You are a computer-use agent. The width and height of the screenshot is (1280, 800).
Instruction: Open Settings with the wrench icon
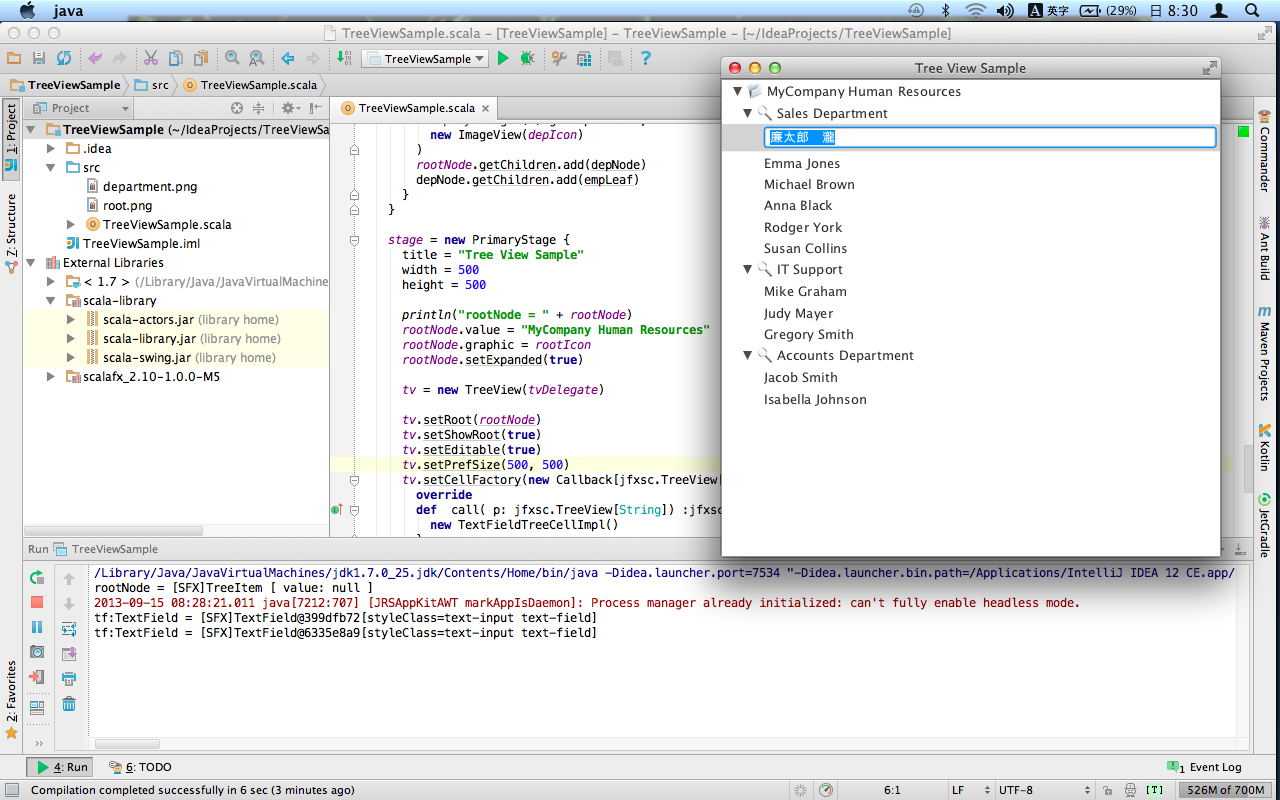(559, 59)
